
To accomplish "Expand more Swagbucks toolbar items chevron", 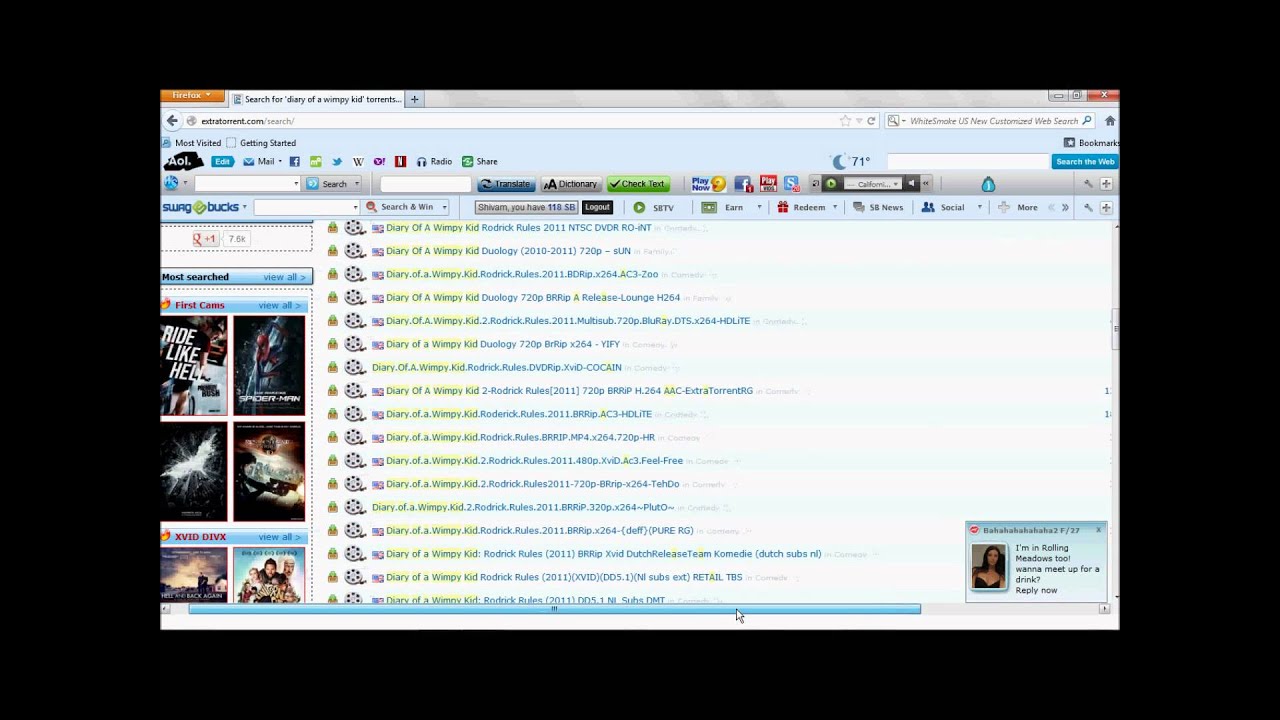I will coord(1065,208).
